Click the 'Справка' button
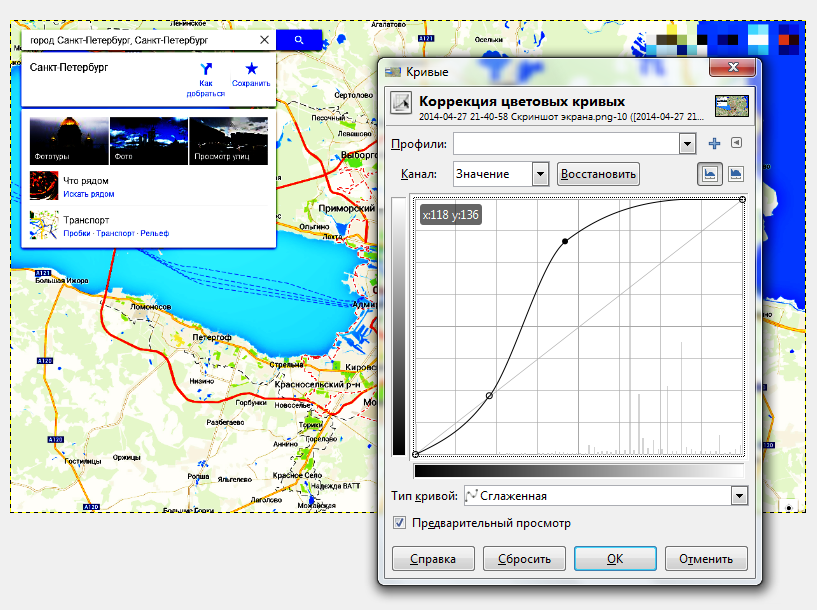The height and width of the screenshot is (610, 817). click(433, 559)
